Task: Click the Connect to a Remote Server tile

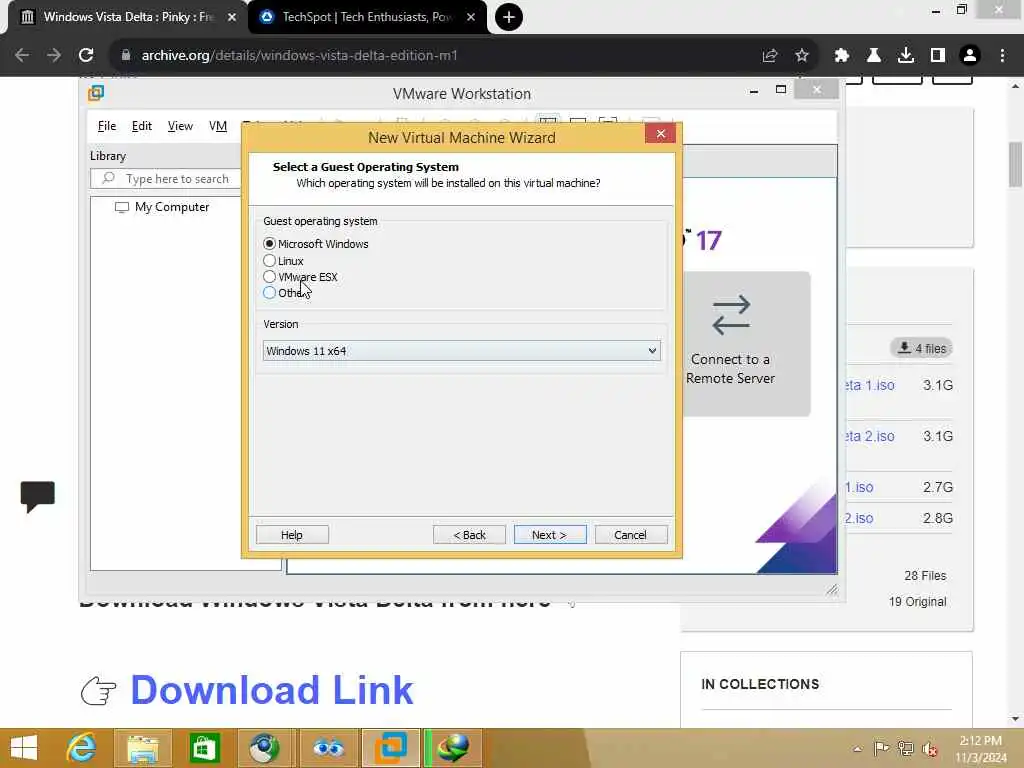Action: pyautogui.click(x=744, y=344)
